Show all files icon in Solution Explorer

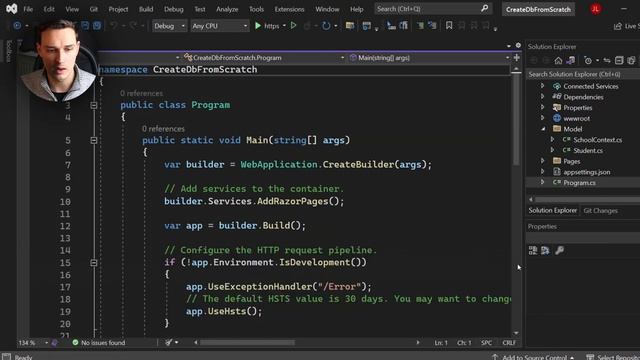pos(631,61)
